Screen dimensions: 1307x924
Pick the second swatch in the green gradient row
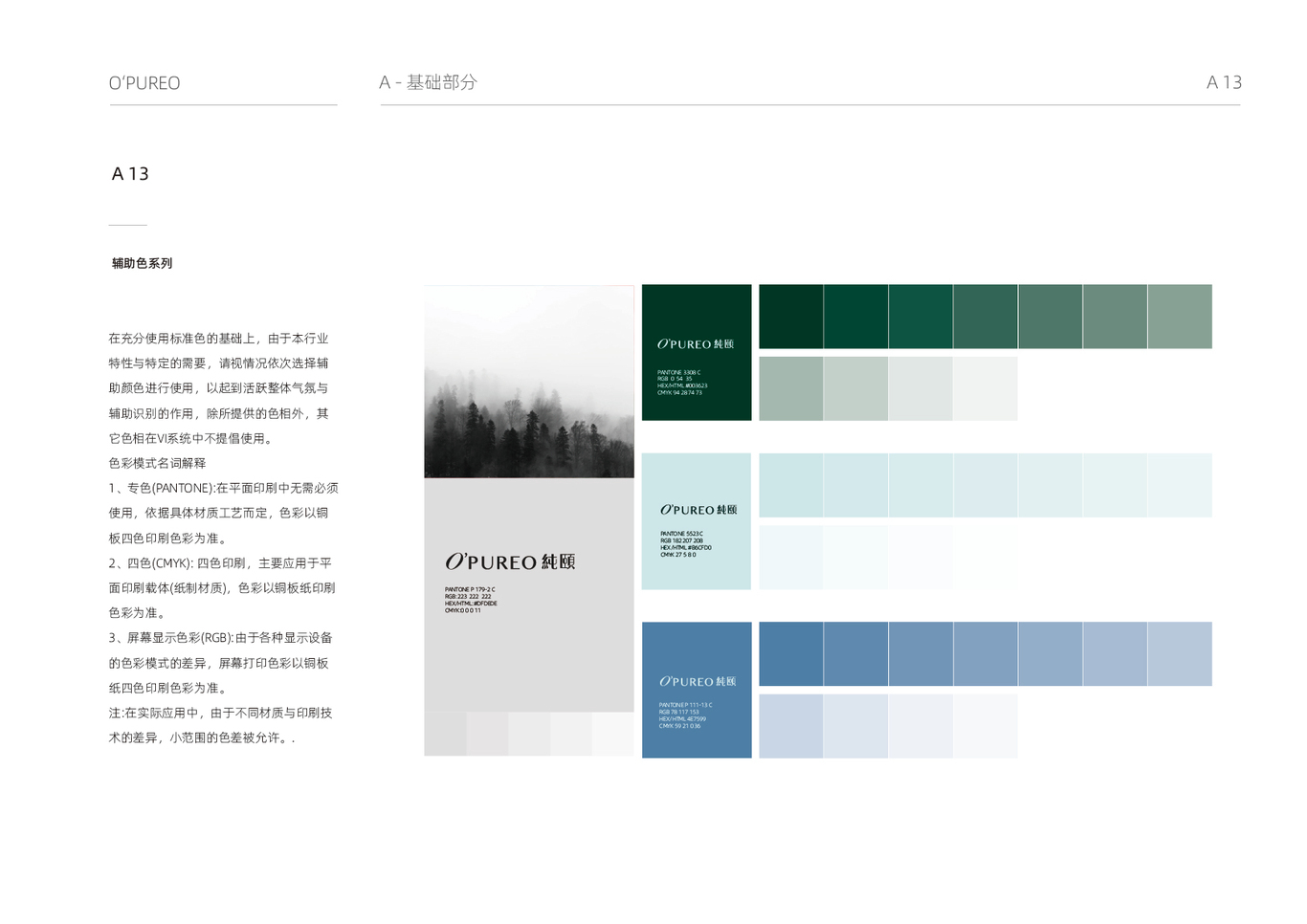[856, 317]
